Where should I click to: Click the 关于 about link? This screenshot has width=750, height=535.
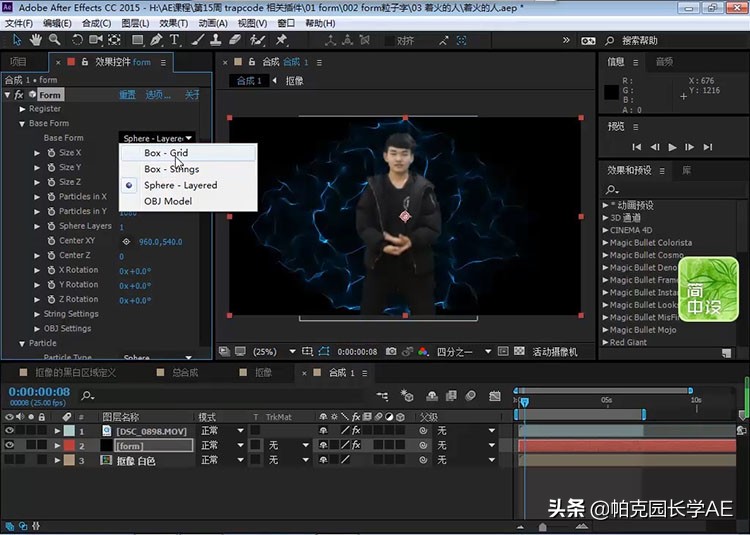[x=192, y=95]
